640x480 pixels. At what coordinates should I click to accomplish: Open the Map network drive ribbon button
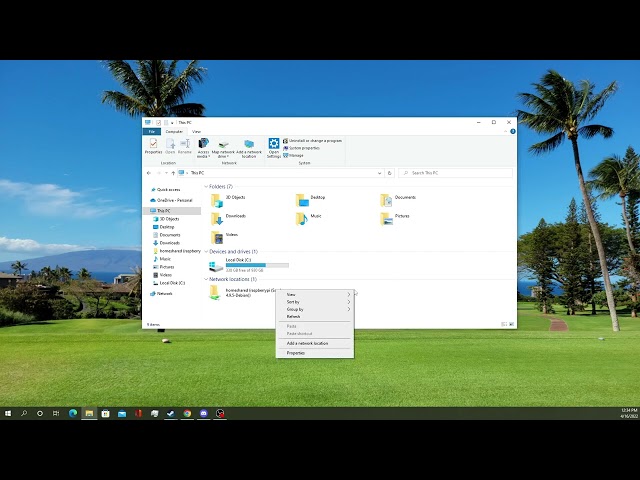coord(223,148)
